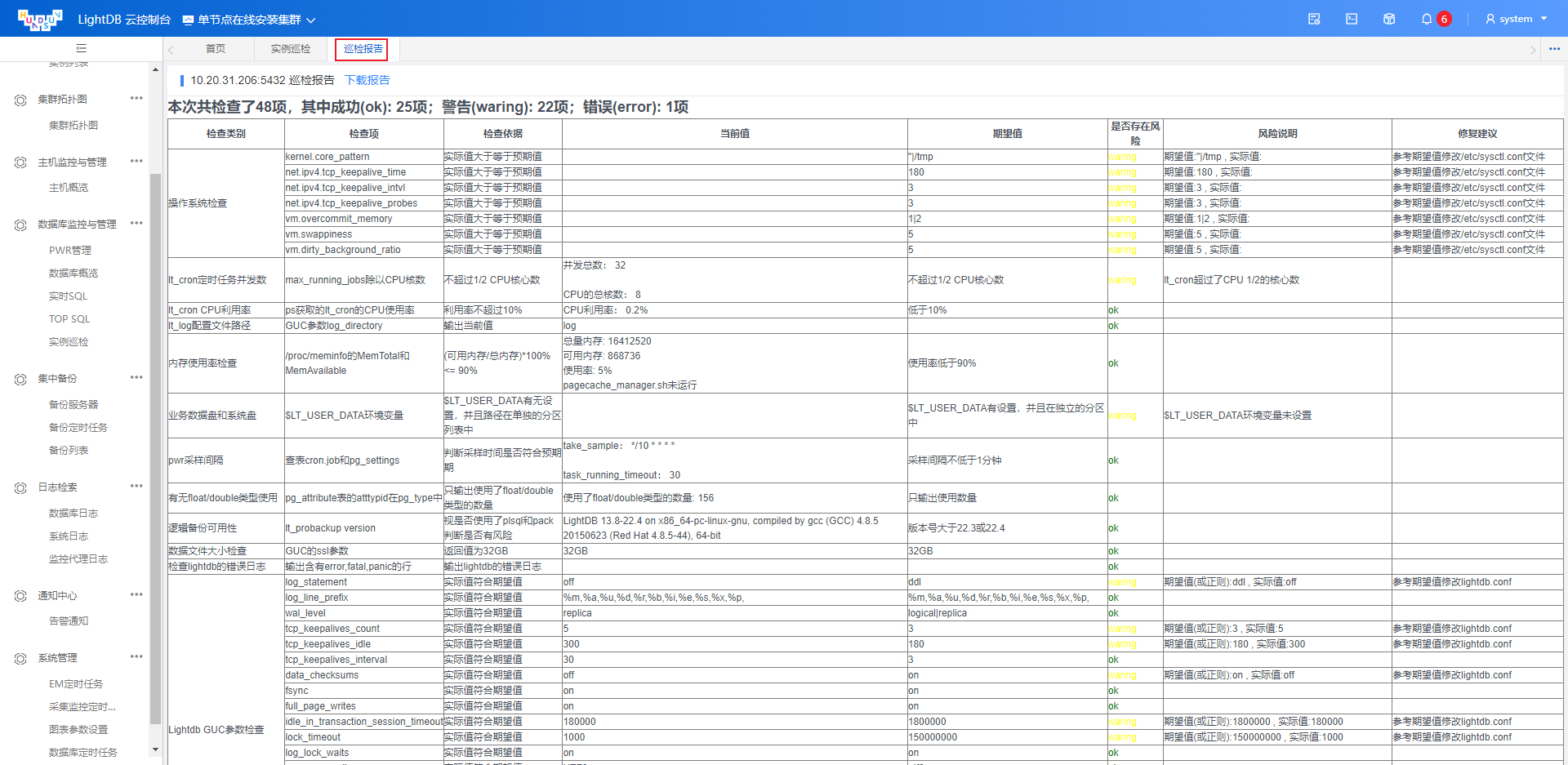The image size is (1568, 765).
Task: Go to 备份服务器 in sidebar
Action: (x=73, y=405)
